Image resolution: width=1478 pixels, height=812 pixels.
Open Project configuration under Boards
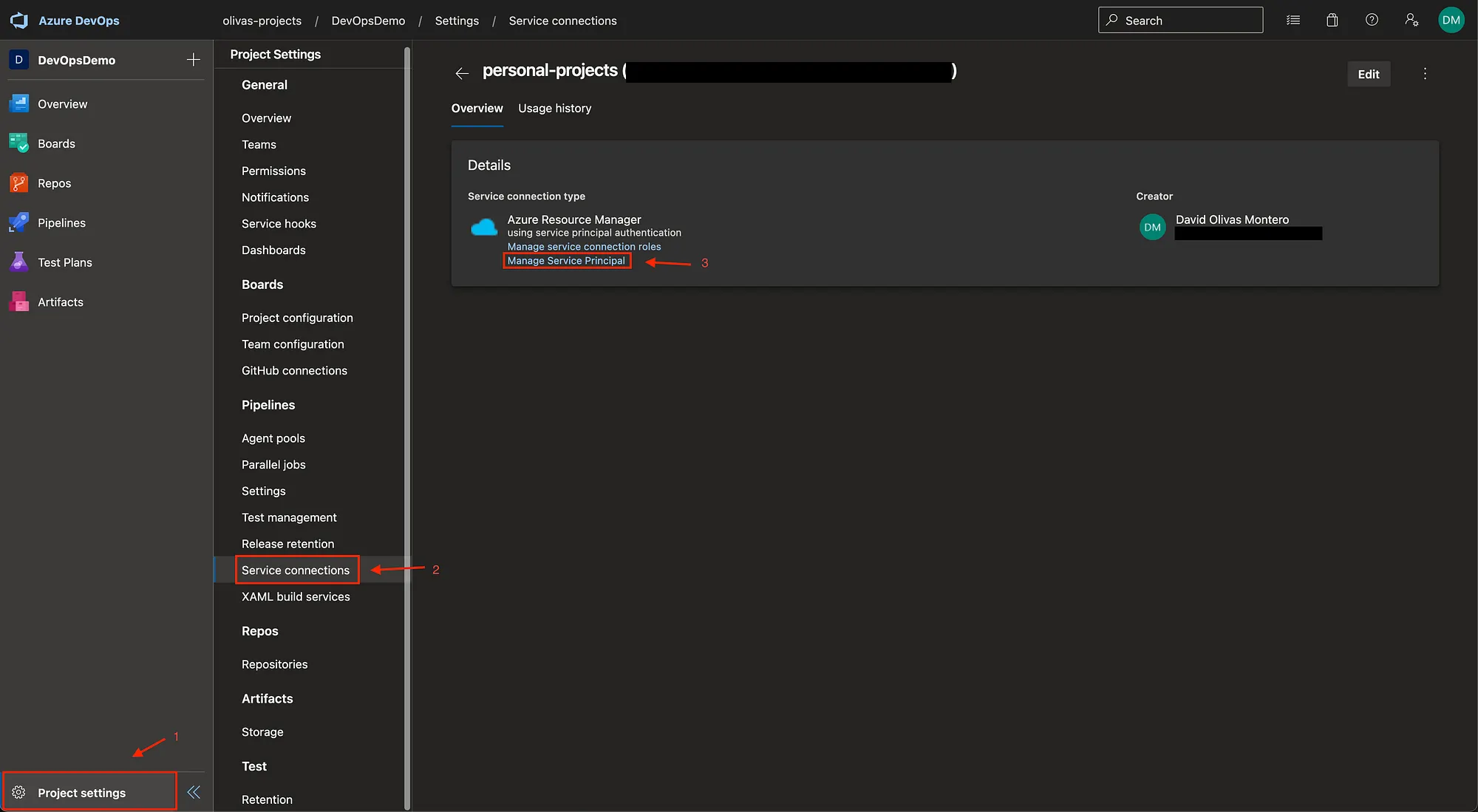tap(297, 318)
